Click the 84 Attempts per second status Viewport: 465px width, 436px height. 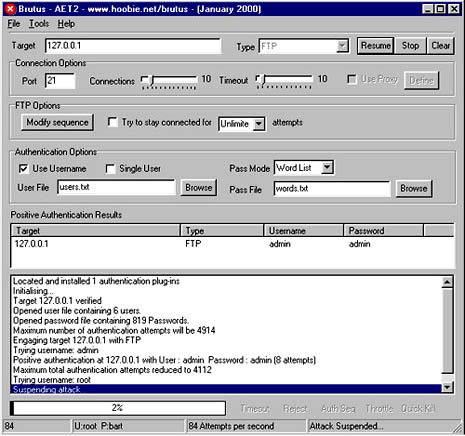[246, 426]
